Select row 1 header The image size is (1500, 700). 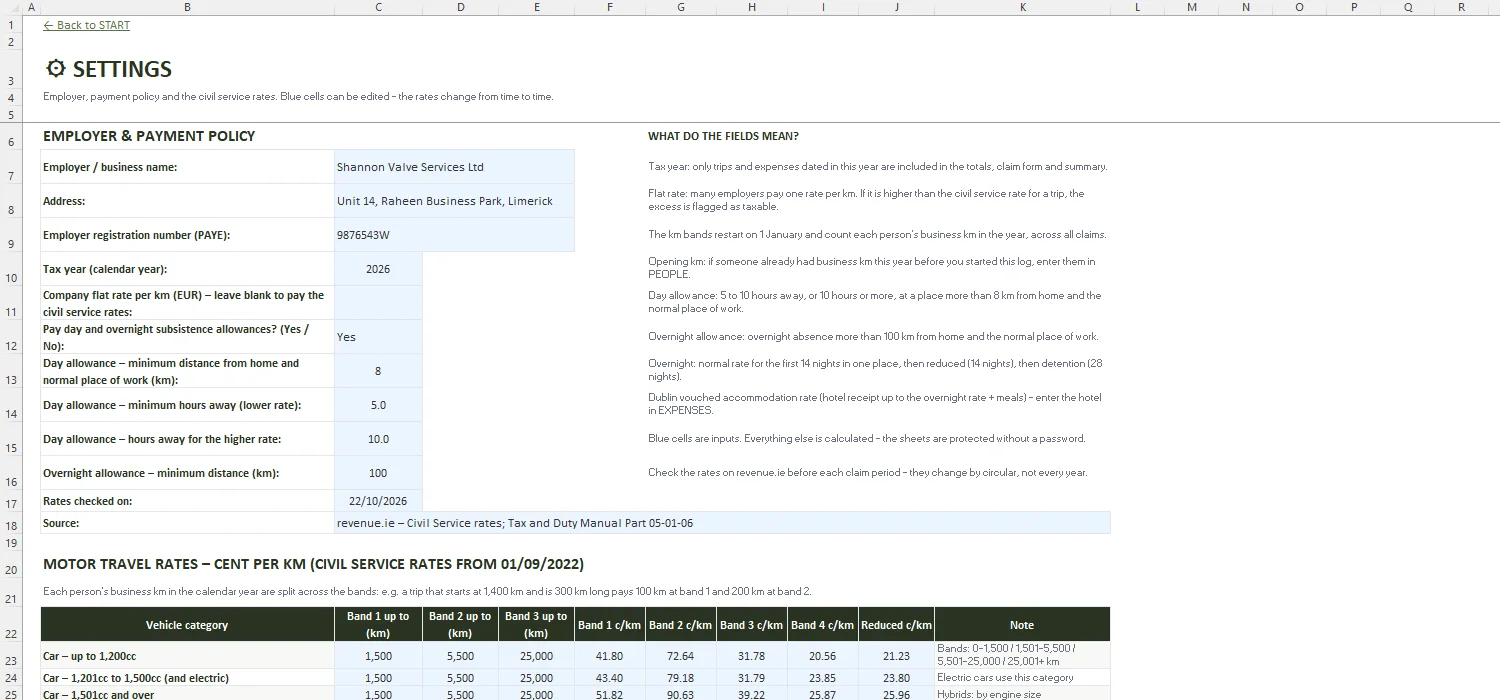pyautogui.click(x=10, y=25)
